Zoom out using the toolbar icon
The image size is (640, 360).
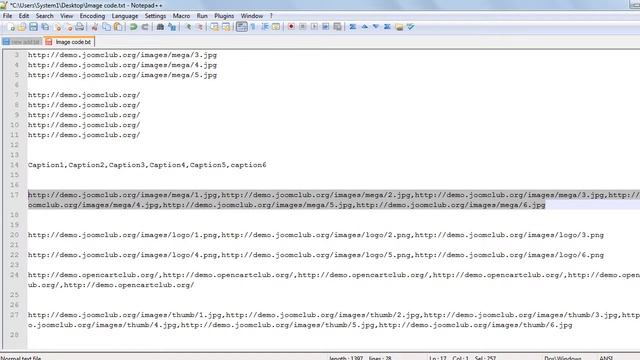tap(199, 27)
